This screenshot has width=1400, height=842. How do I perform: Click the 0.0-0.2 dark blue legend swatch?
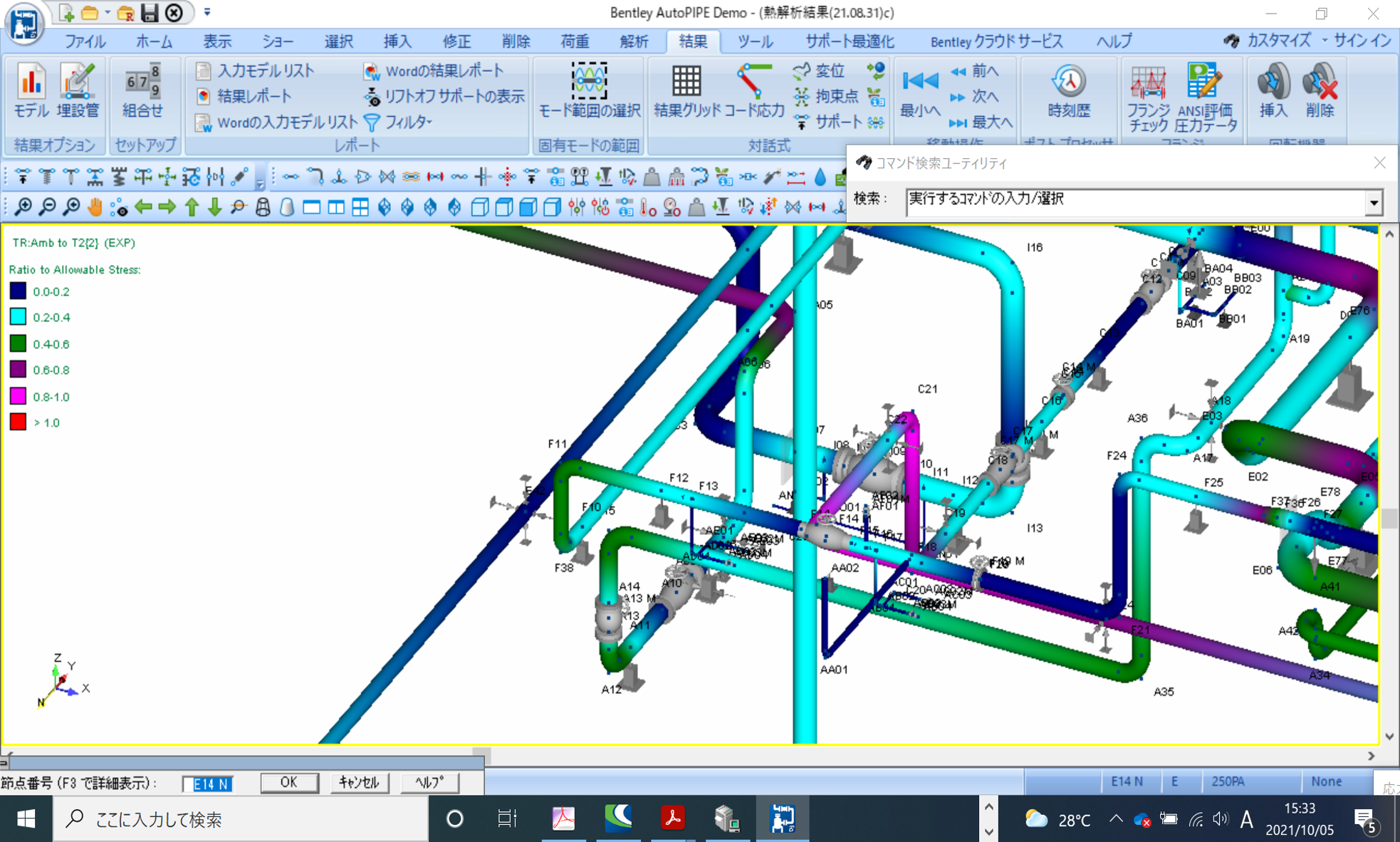tap(18, 291)
